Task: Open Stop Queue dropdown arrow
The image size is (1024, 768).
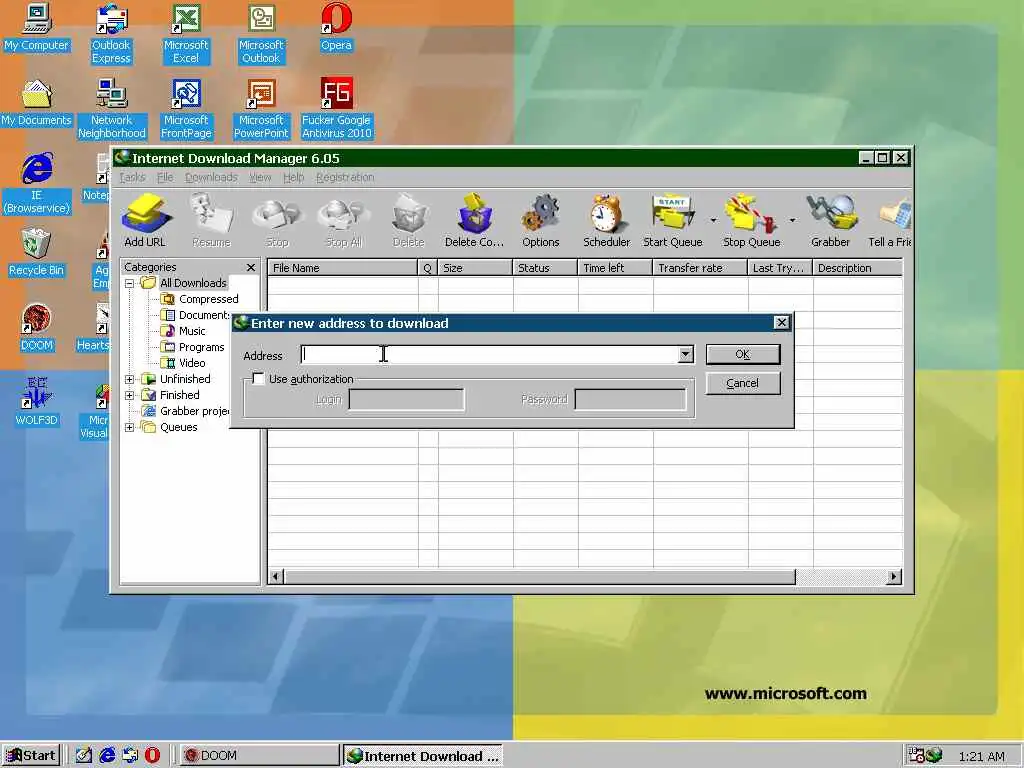Action: coord(792,220)
